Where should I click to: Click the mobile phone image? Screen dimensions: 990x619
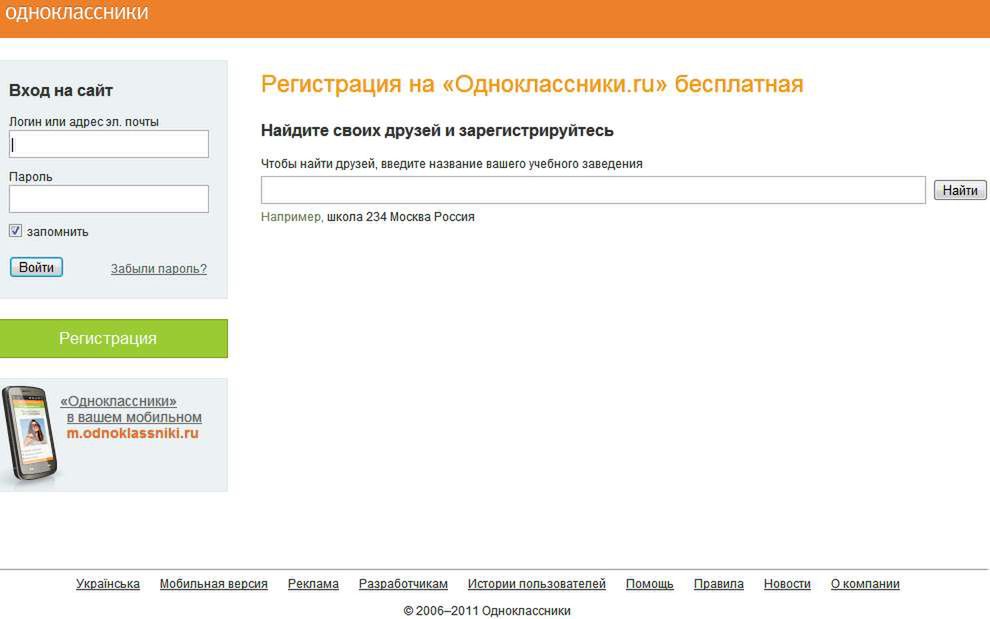pos(29,433)
